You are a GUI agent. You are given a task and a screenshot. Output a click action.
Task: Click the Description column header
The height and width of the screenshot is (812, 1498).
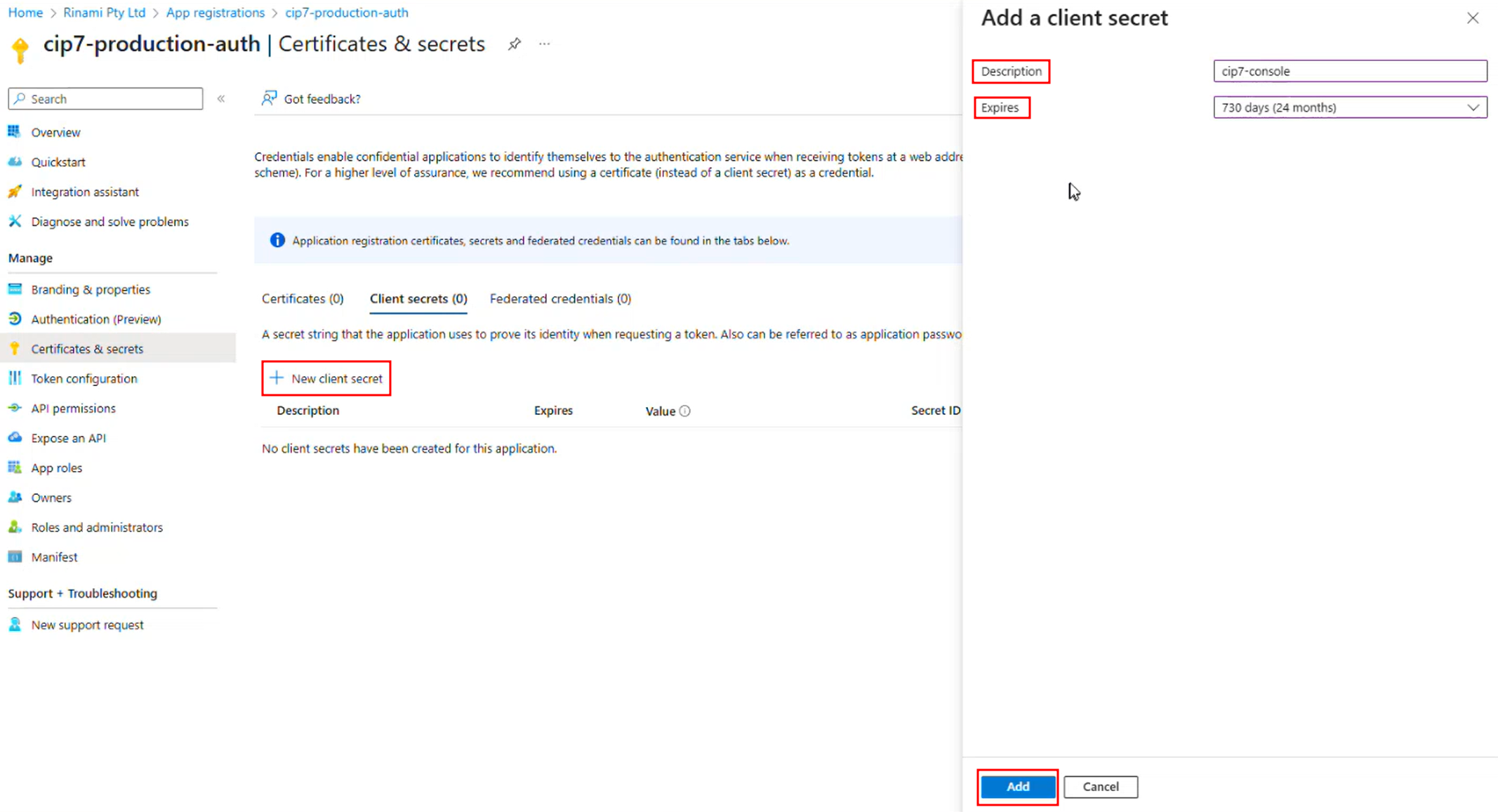(x=307, y=411)
